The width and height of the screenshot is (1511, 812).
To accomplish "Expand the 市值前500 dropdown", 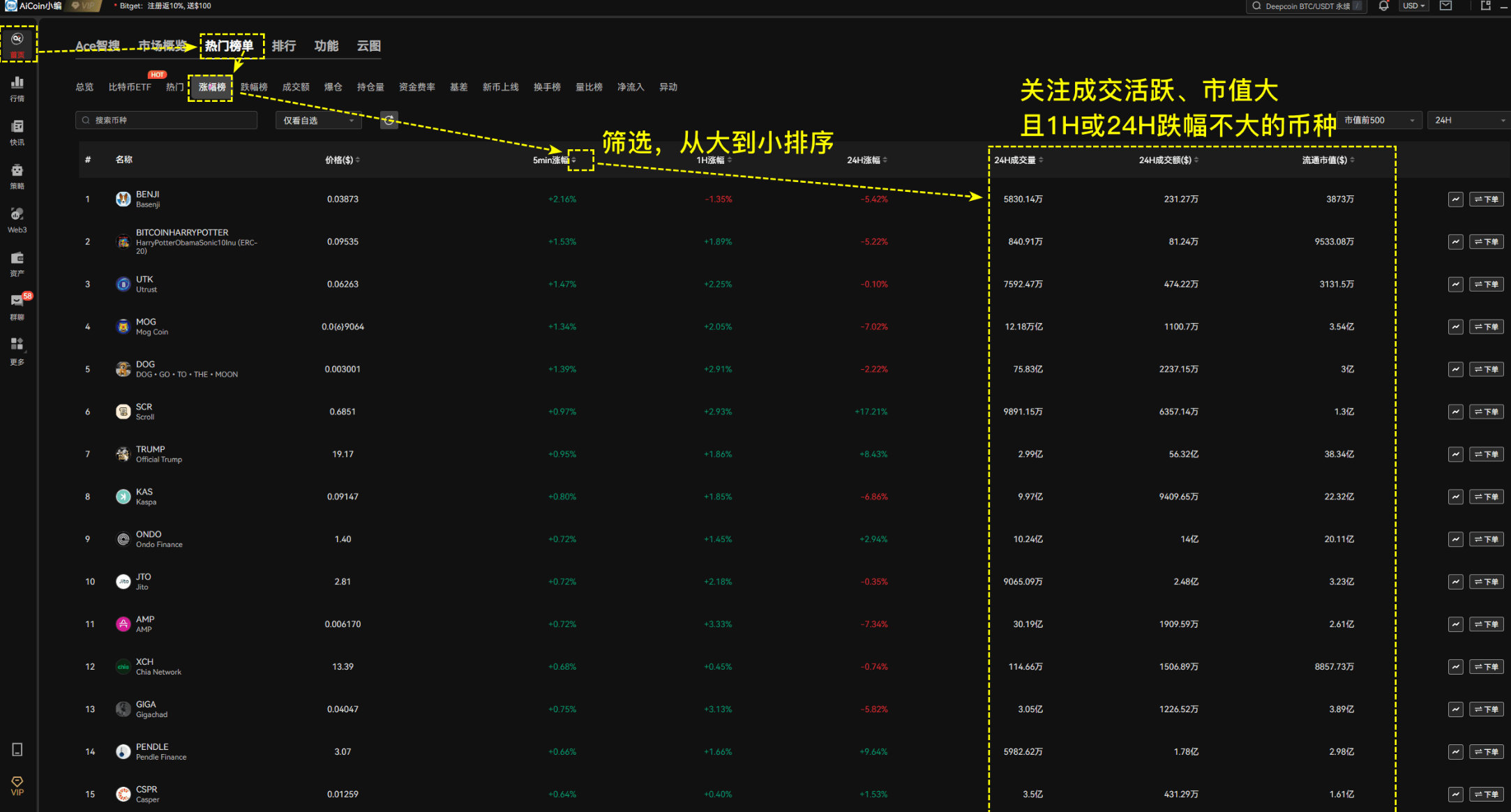I will [x=1379, y=121].
